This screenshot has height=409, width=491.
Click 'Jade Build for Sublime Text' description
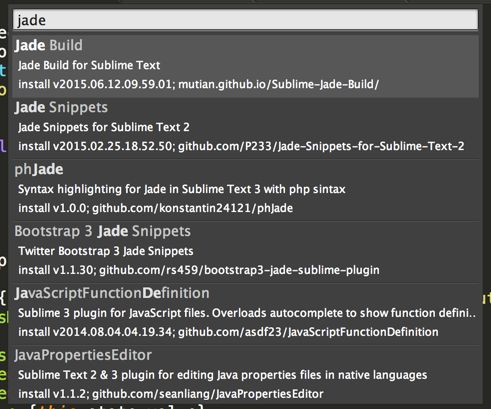tap(89, 65)
